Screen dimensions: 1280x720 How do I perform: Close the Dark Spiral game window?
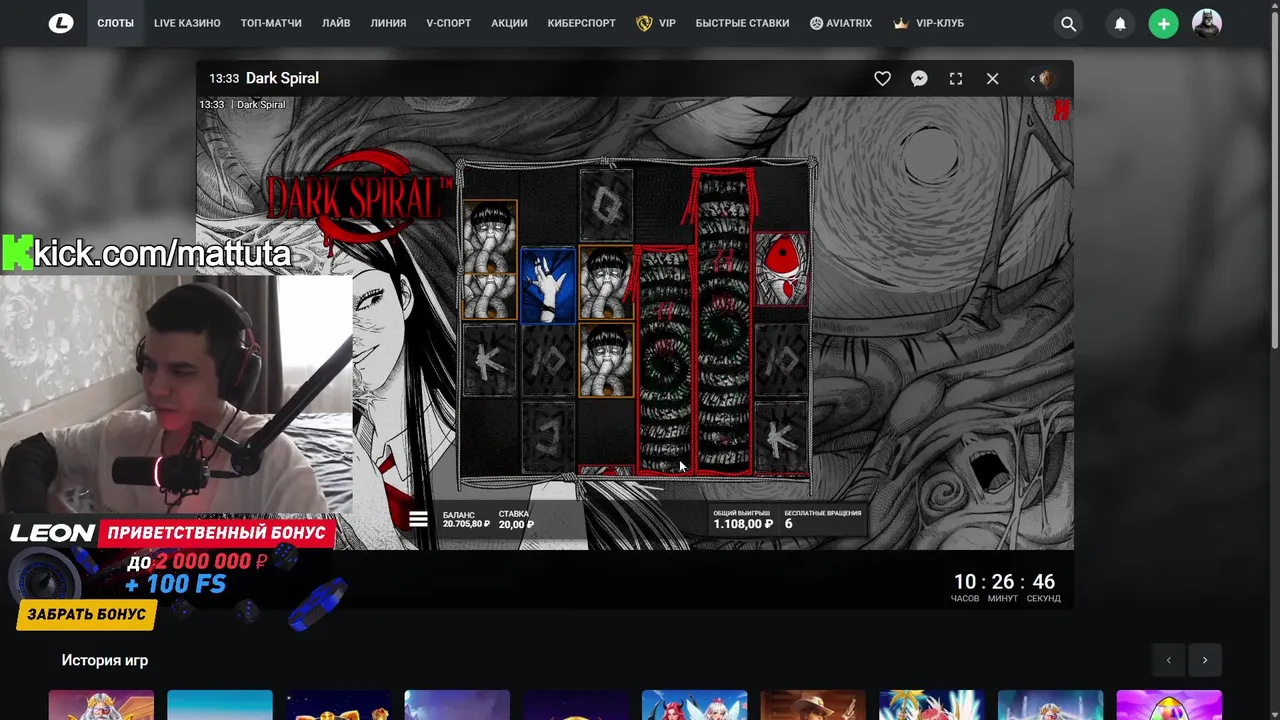click(992, 78)
